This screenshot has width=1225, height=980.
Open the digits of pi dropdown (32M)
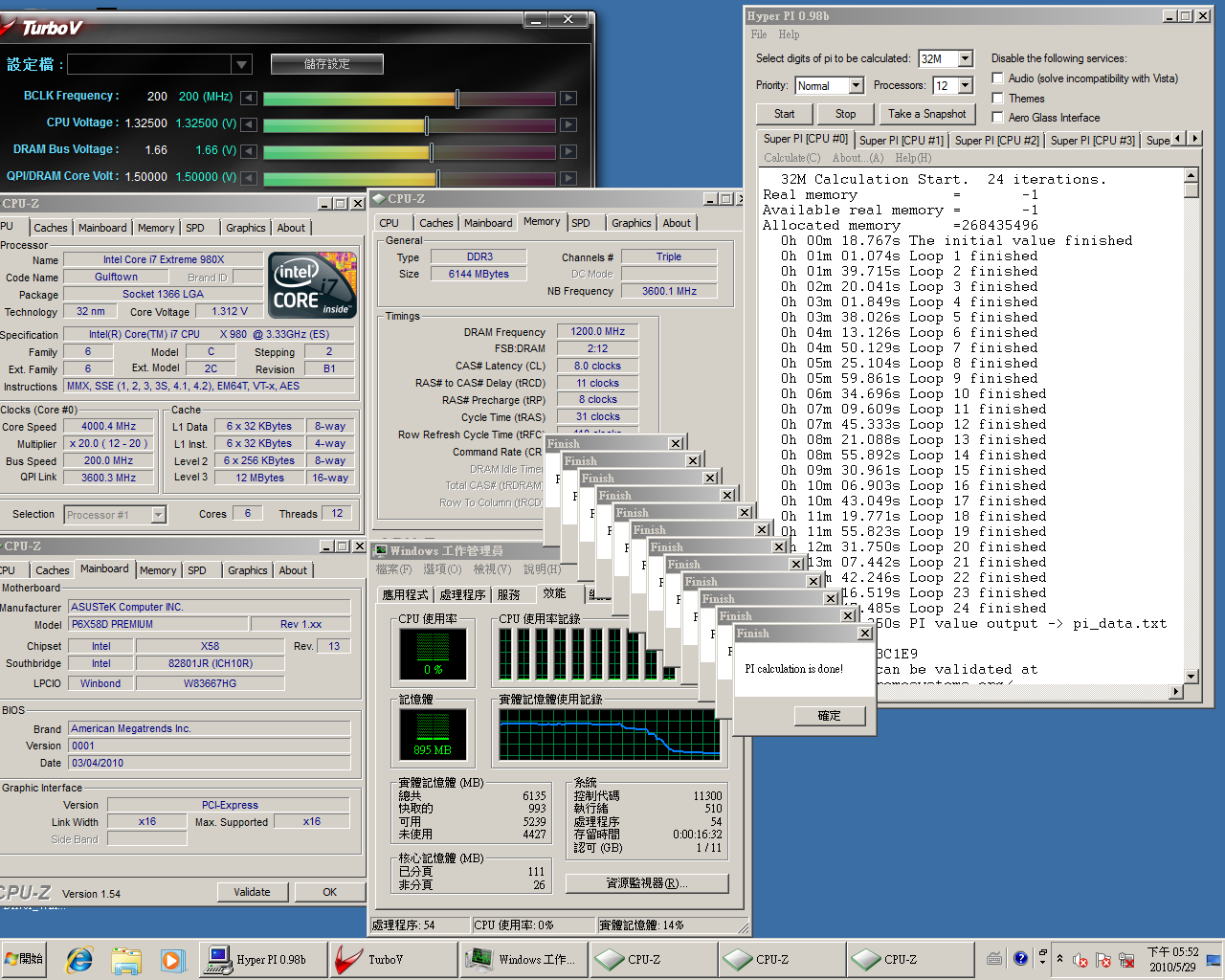coord(965,58)
